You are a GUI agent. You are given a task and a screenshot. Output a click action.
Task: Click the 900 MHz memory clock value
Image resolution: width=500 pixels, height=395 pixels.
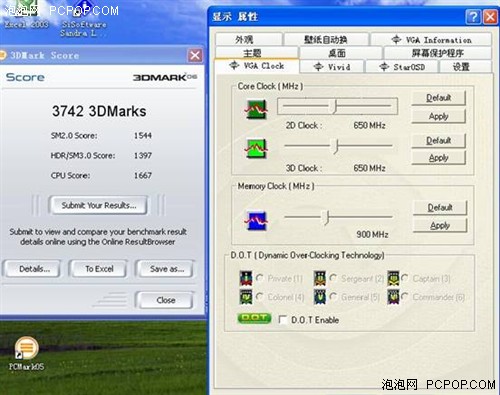click(372, 234)
